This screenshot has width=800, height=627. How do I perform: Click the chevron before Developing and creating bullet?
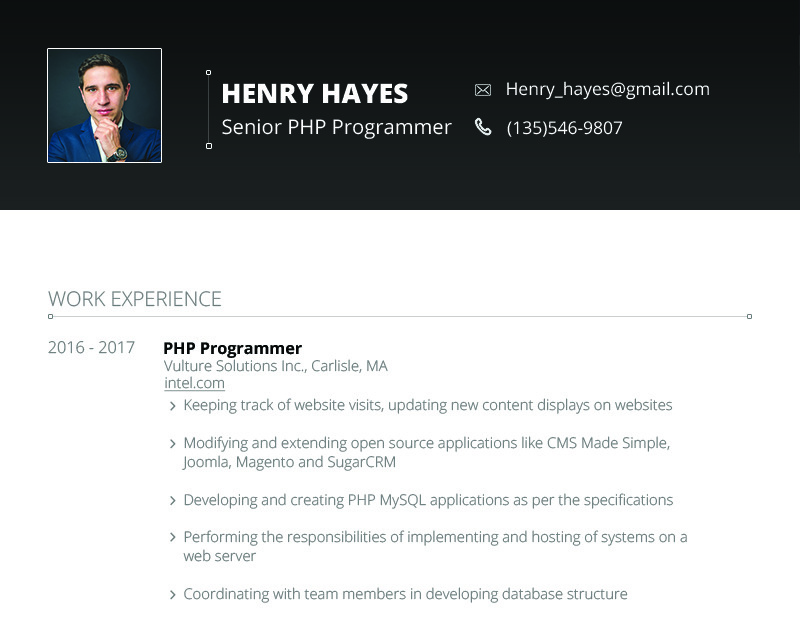click(x=172, y=500)
